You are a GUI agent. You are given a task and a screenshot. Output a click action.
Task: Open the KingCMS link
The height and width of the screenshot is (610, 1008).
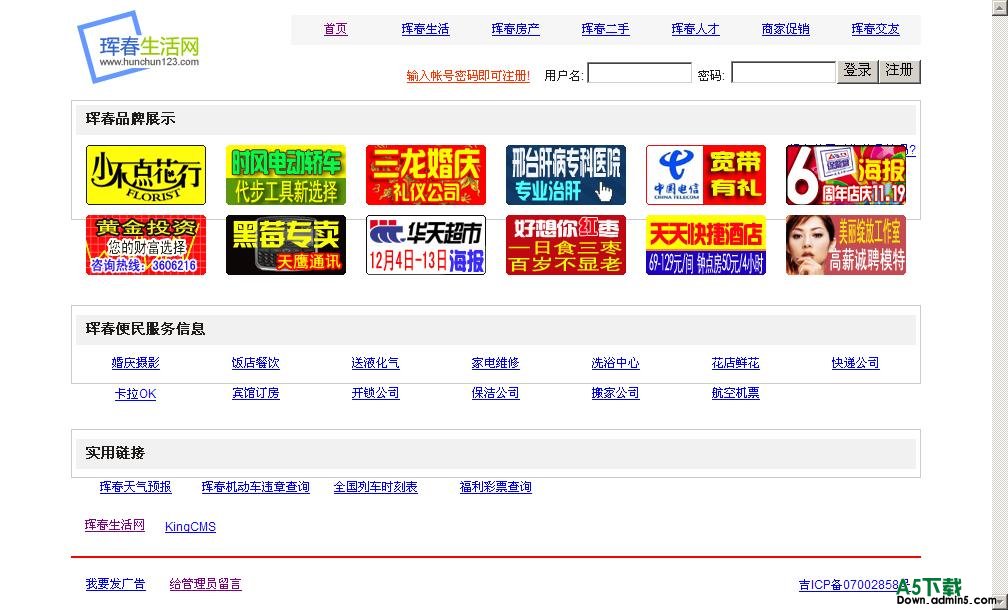pyautogui.click(x=190, y=527)
